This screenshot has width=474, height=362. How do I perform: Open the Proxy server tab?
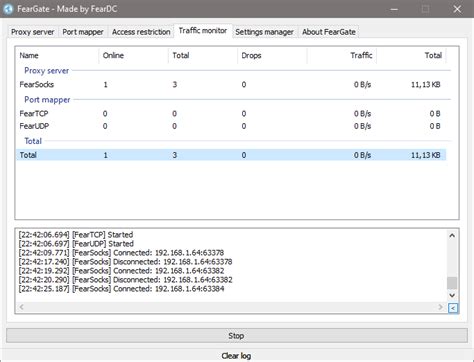click(33, 32)
